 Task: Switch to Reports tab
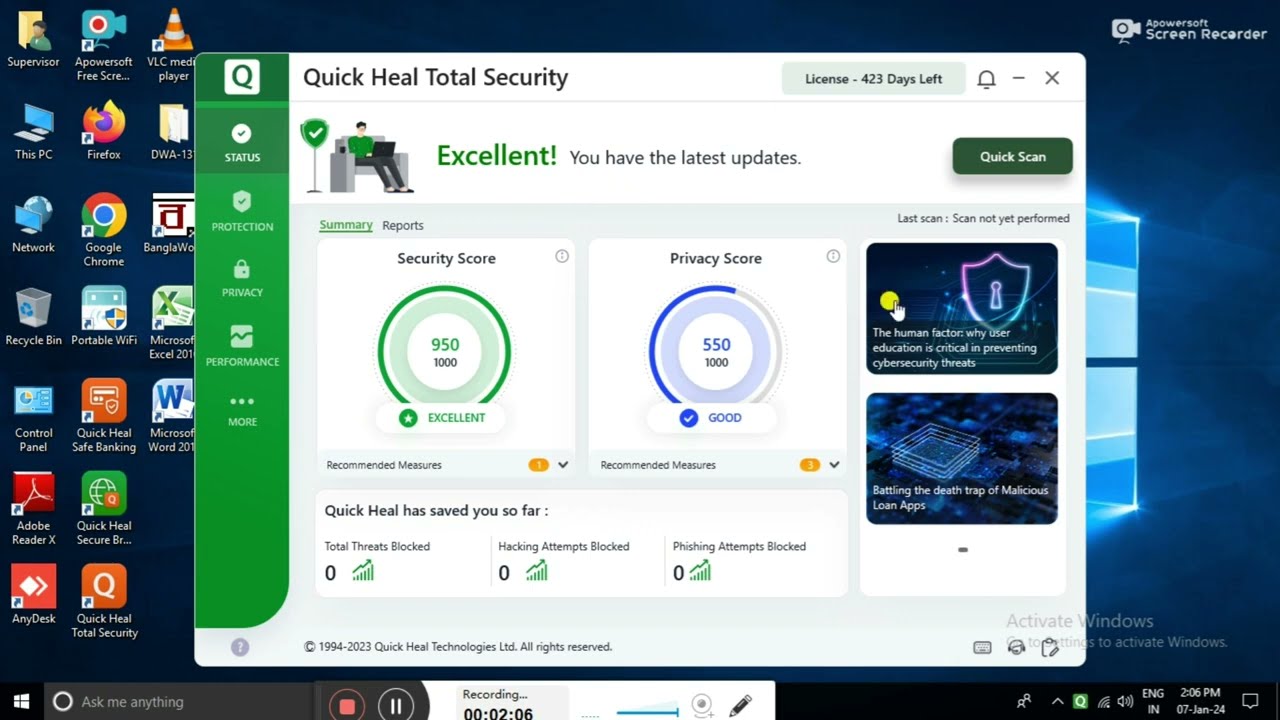click(x=403, y=225)
